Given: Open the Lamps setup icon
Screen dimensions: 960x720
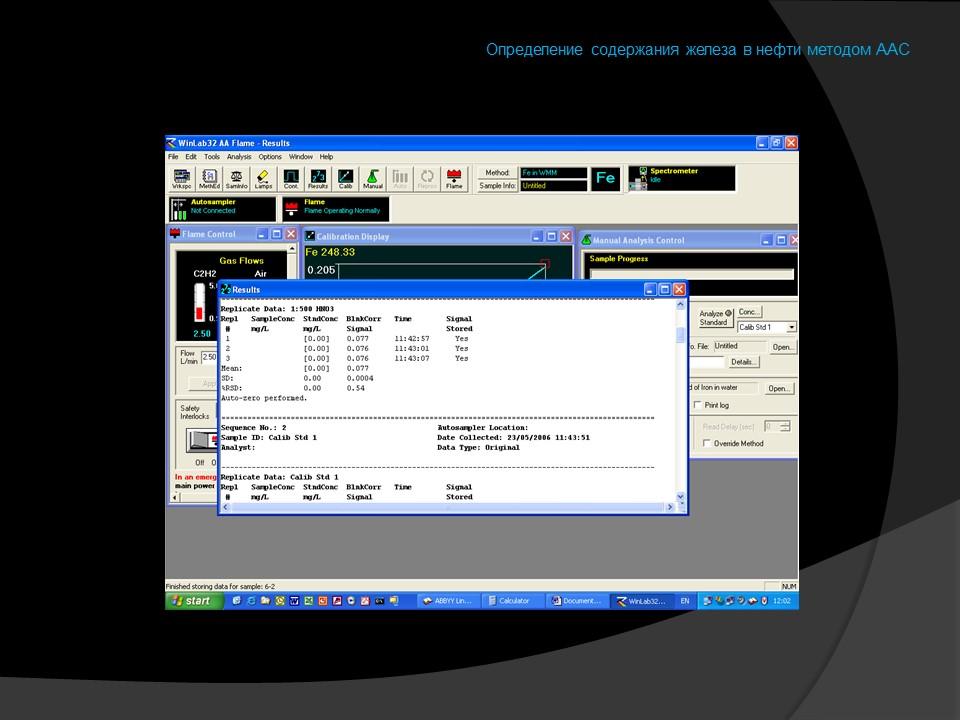Looking at the screenshot, I should (x=263, y=179).
